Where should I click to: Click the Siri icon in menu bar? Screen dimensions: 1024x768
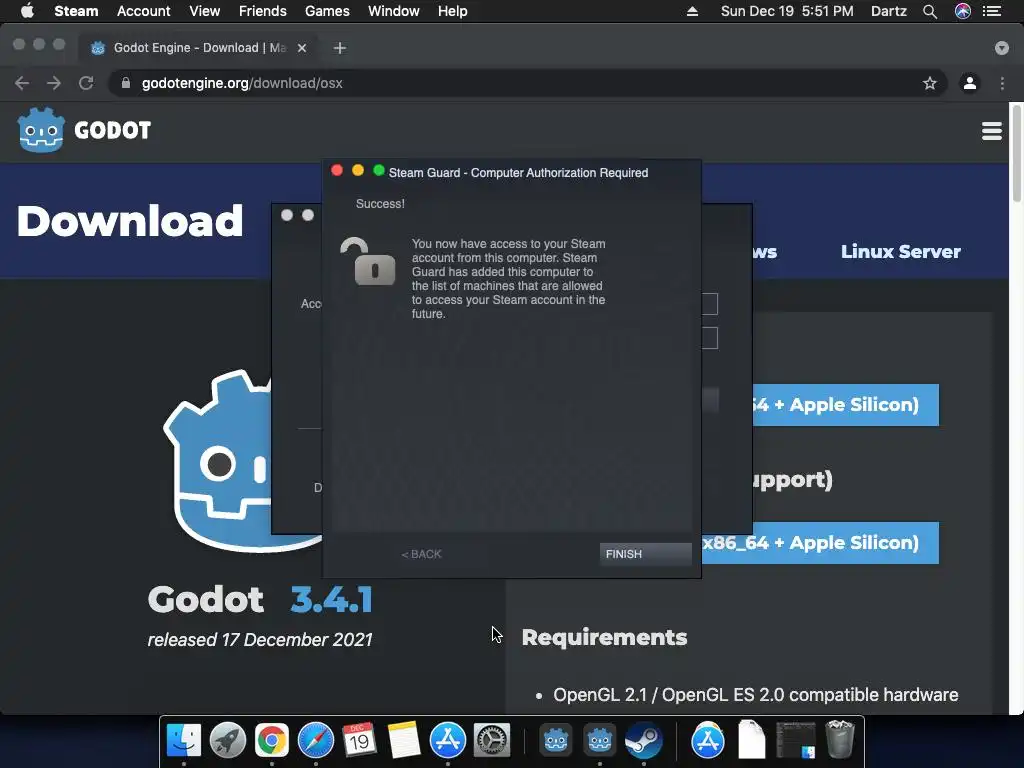pos(963,11)
